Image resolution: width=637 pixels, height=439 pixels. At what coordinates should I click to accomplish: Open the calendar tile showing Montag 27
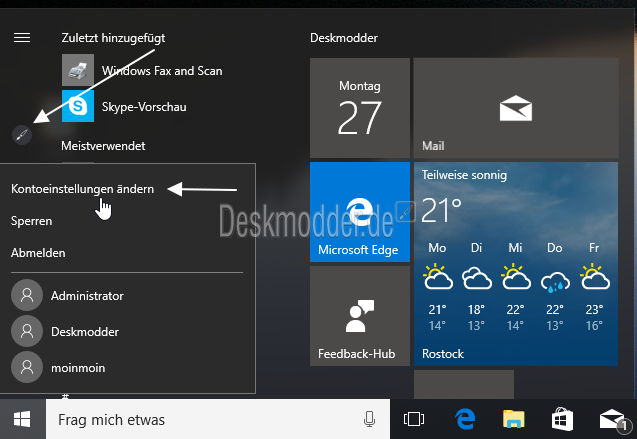[x=360, y=108]
